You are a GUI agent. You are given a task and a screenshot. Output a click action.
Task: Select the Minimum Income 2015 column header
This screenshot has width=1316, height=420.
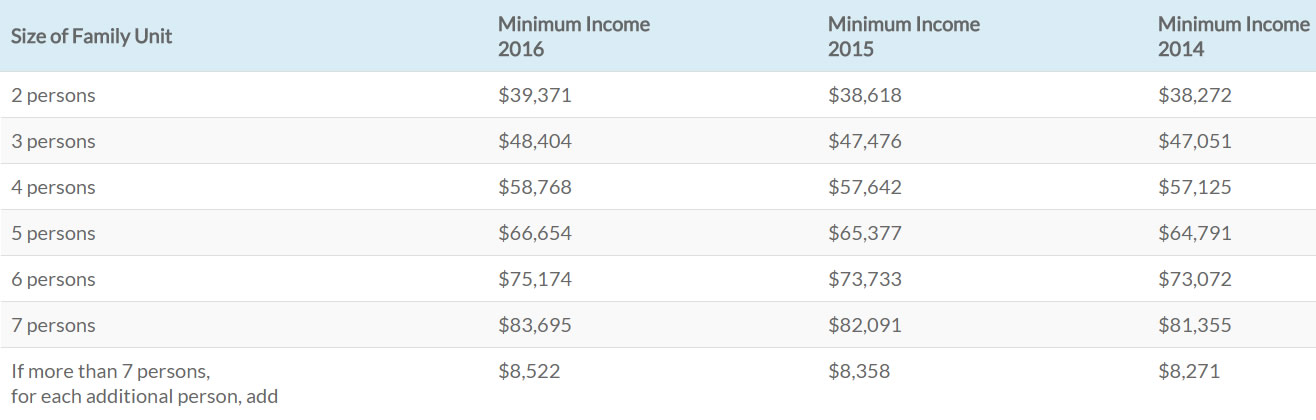pyautogui.click(x=904, y=36)
